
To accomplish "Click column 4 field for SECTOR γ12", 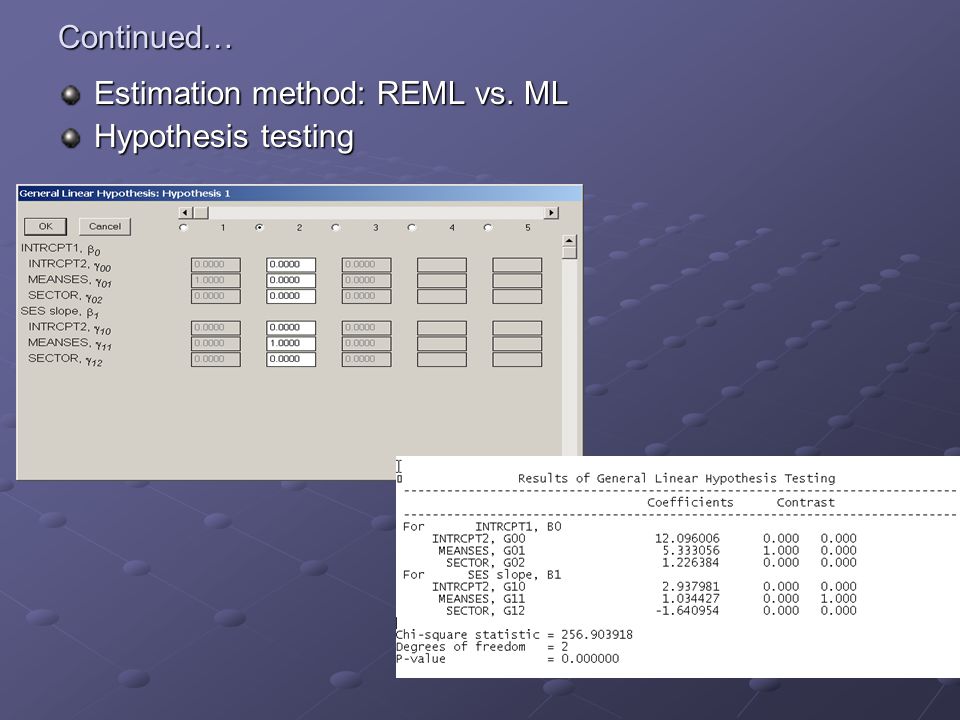I will (441, 359).
